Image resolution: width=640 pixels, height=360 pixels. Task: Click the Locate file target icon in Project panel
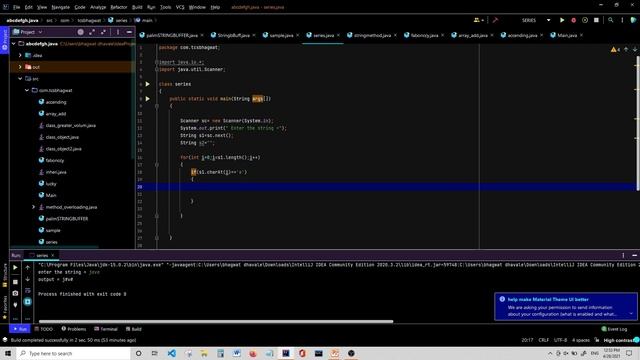(80, 32)
